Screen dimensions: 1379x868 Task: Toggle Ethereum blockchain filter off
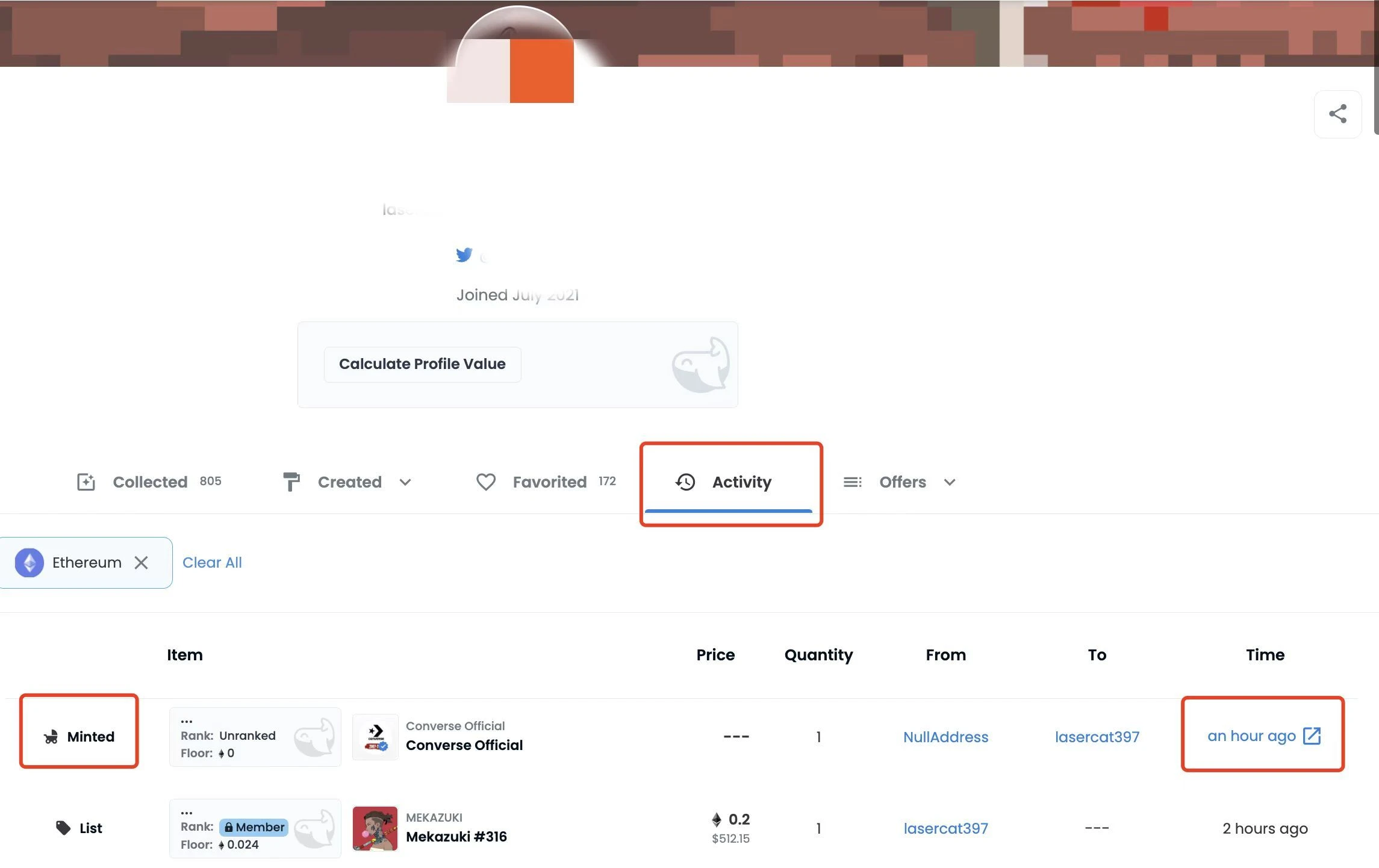(x=141, y=562)
